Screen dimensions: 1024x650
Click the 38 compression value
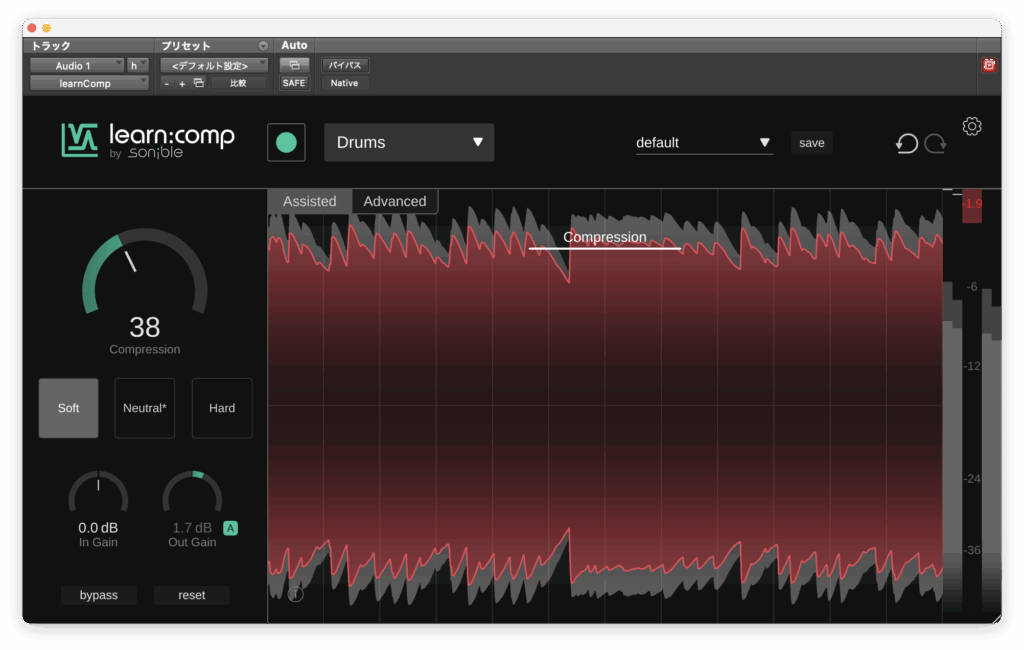pyautogui.click(x=144, y=327)
